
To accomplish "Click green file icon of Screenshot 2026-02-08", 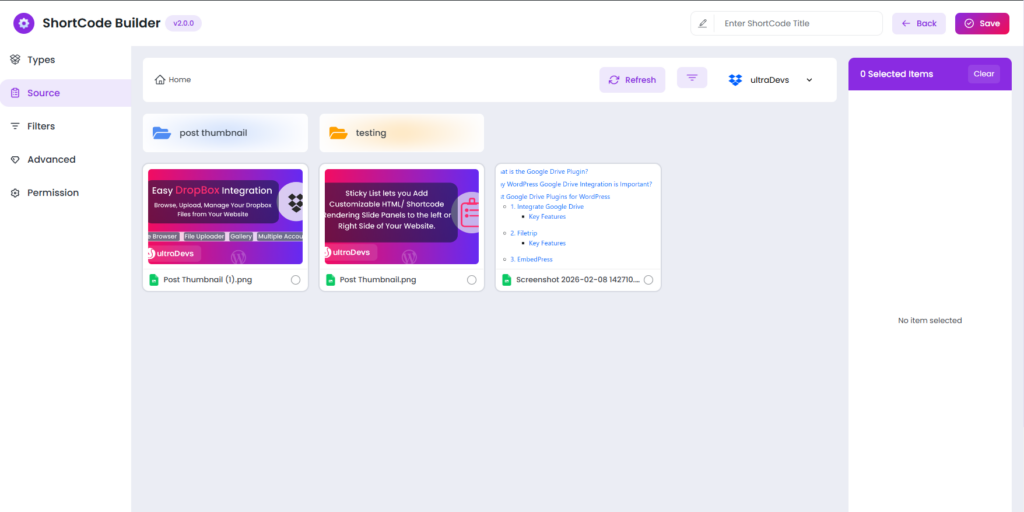I will point(507,280).
